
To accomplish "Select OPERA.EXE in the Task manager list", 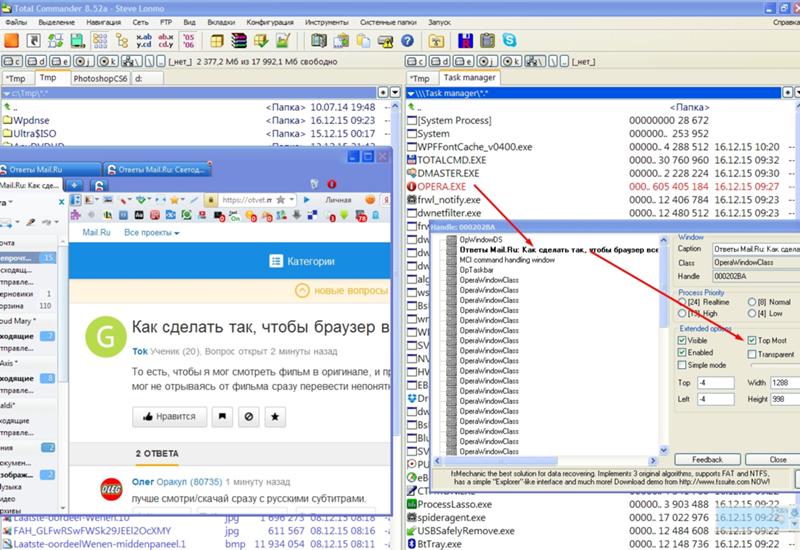I will tap(442, 187).
